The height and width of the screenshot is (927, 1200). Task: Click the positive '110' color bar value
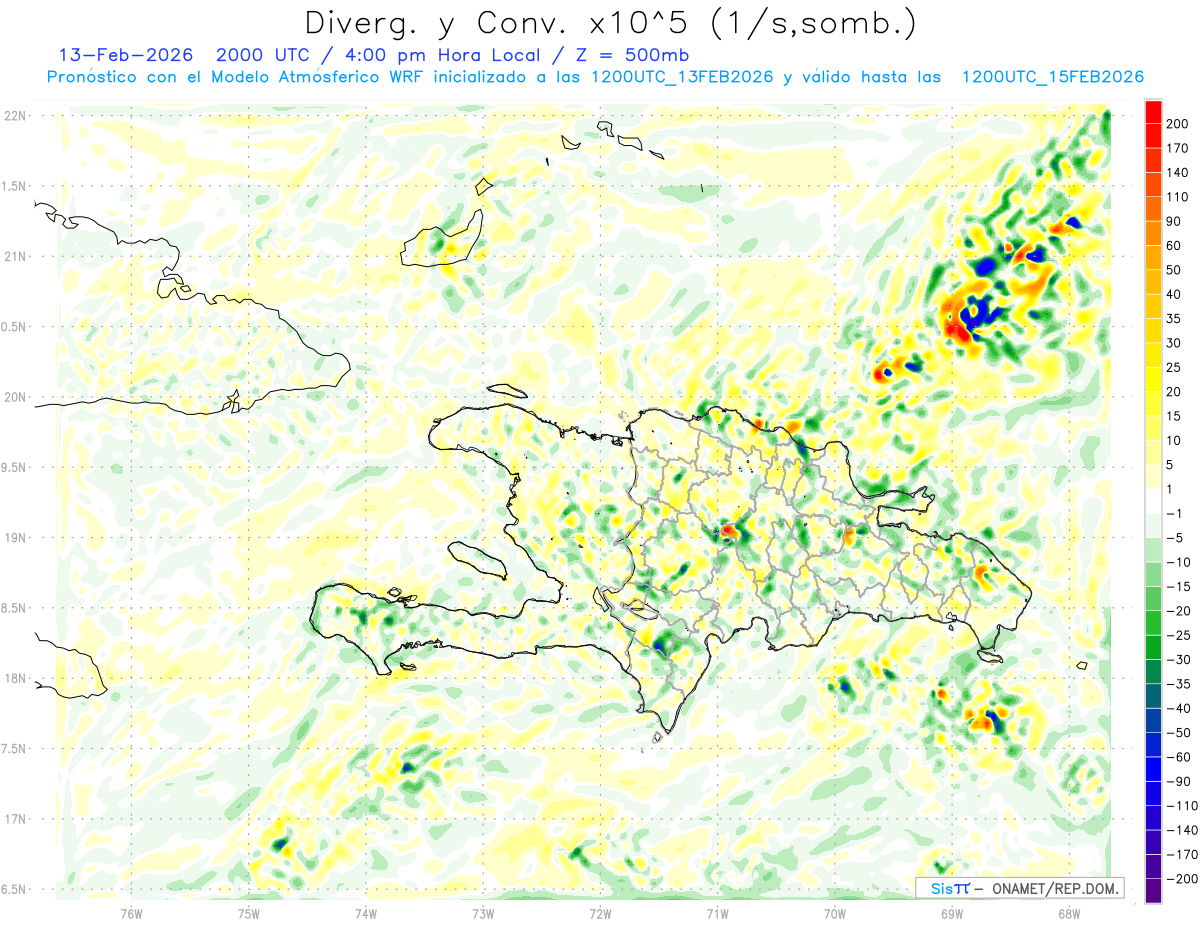(1178, 197)
